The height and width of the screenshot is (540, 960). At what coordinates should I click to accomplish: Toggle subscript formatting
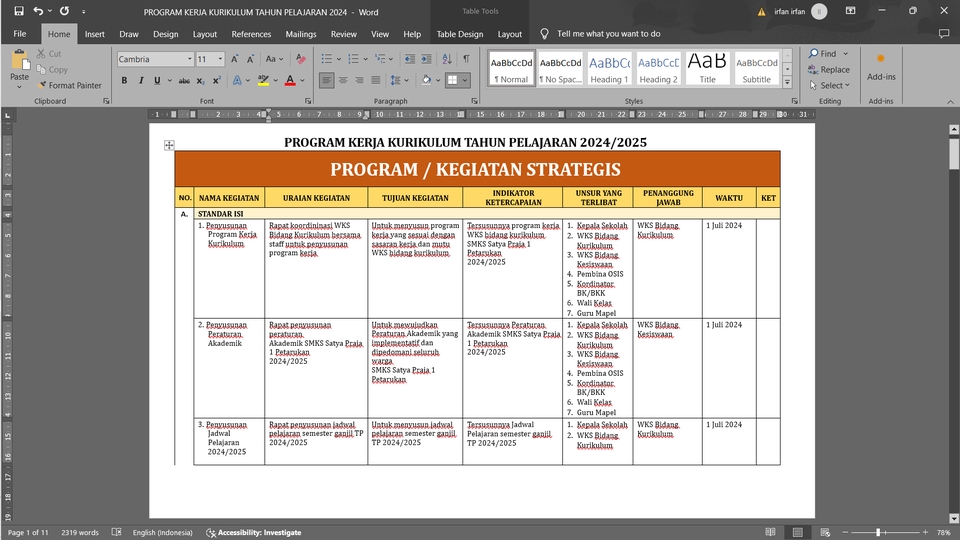point(200,80)
